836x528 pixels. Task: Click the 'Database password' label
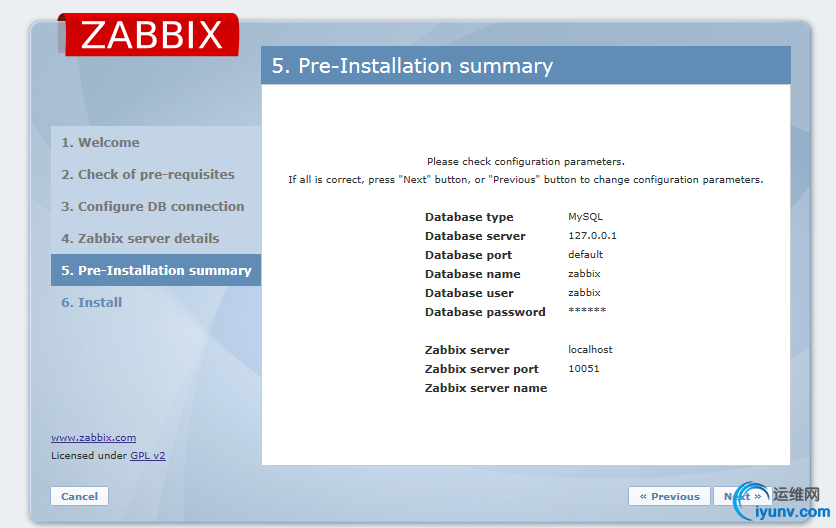pyautogui.click(x=485, y=312)
